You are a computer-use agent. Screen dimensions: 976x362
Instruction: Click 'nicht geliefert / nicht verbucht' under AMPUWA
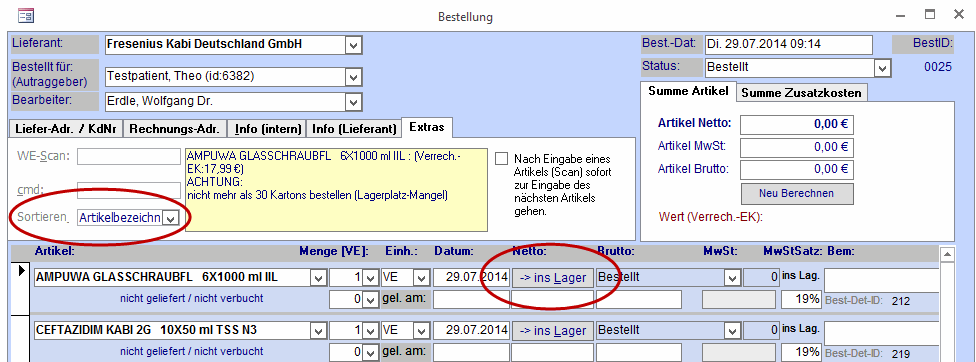(192, 299)
